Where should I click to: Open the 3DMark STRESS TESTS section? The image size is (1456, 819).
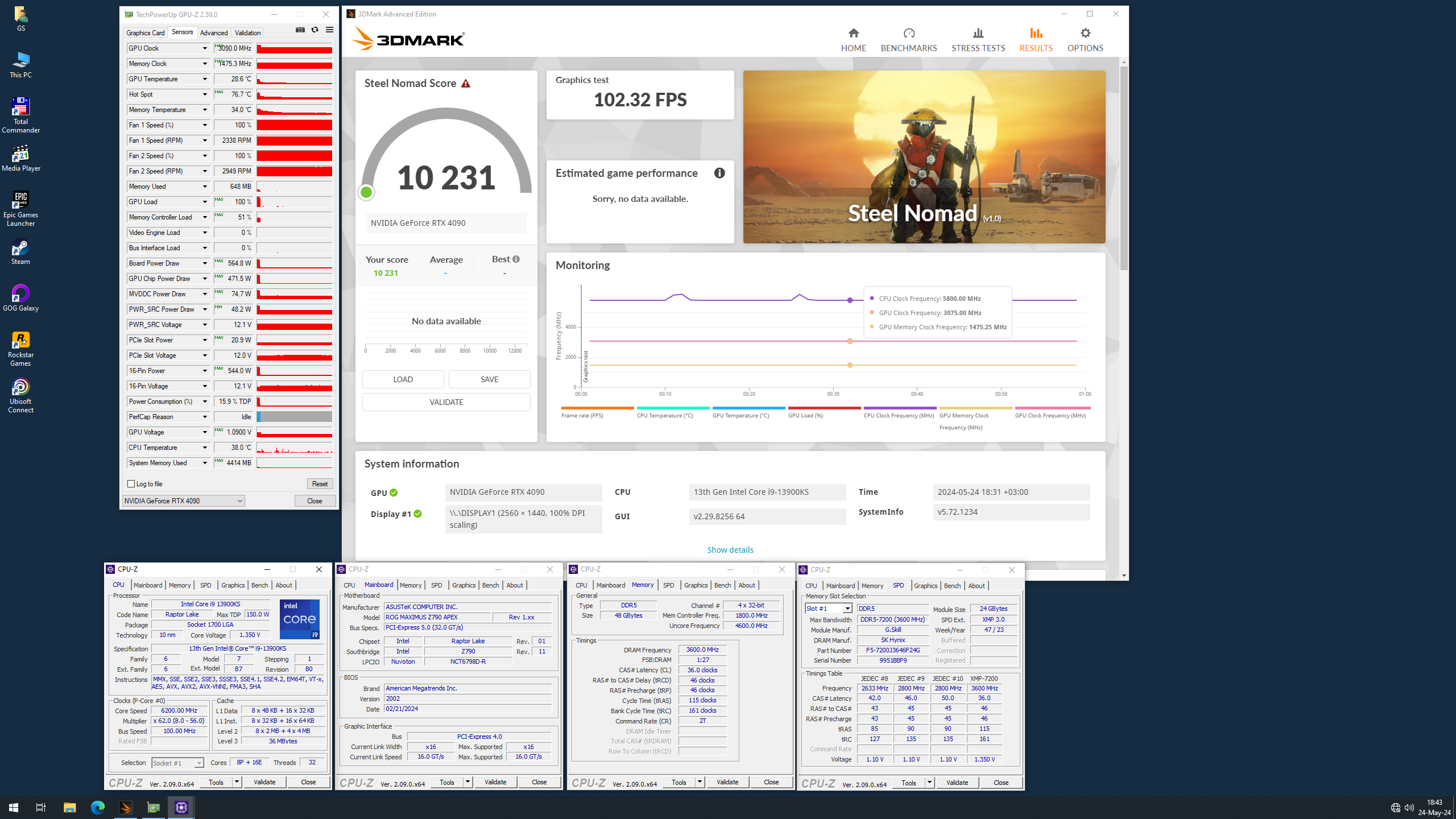pyautogui.click(x=978, y=40)
